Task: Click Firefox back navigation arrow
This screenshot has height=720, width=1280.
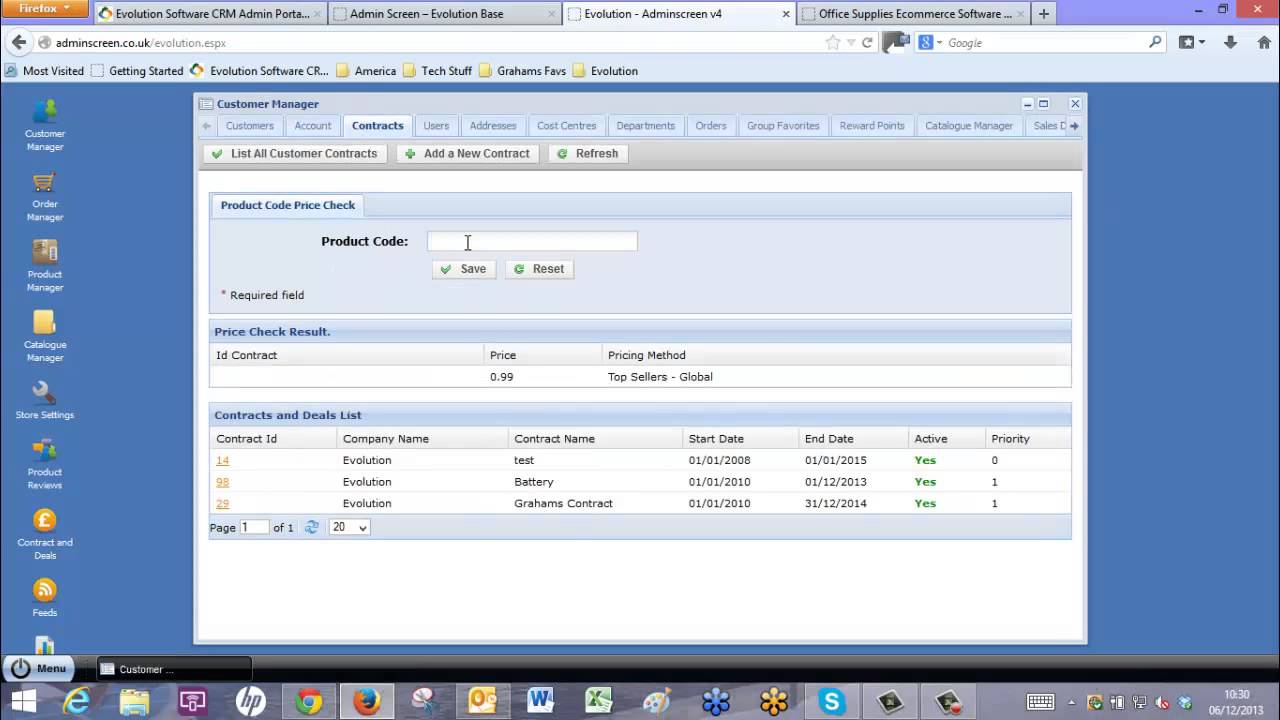Action: point(18,43)
